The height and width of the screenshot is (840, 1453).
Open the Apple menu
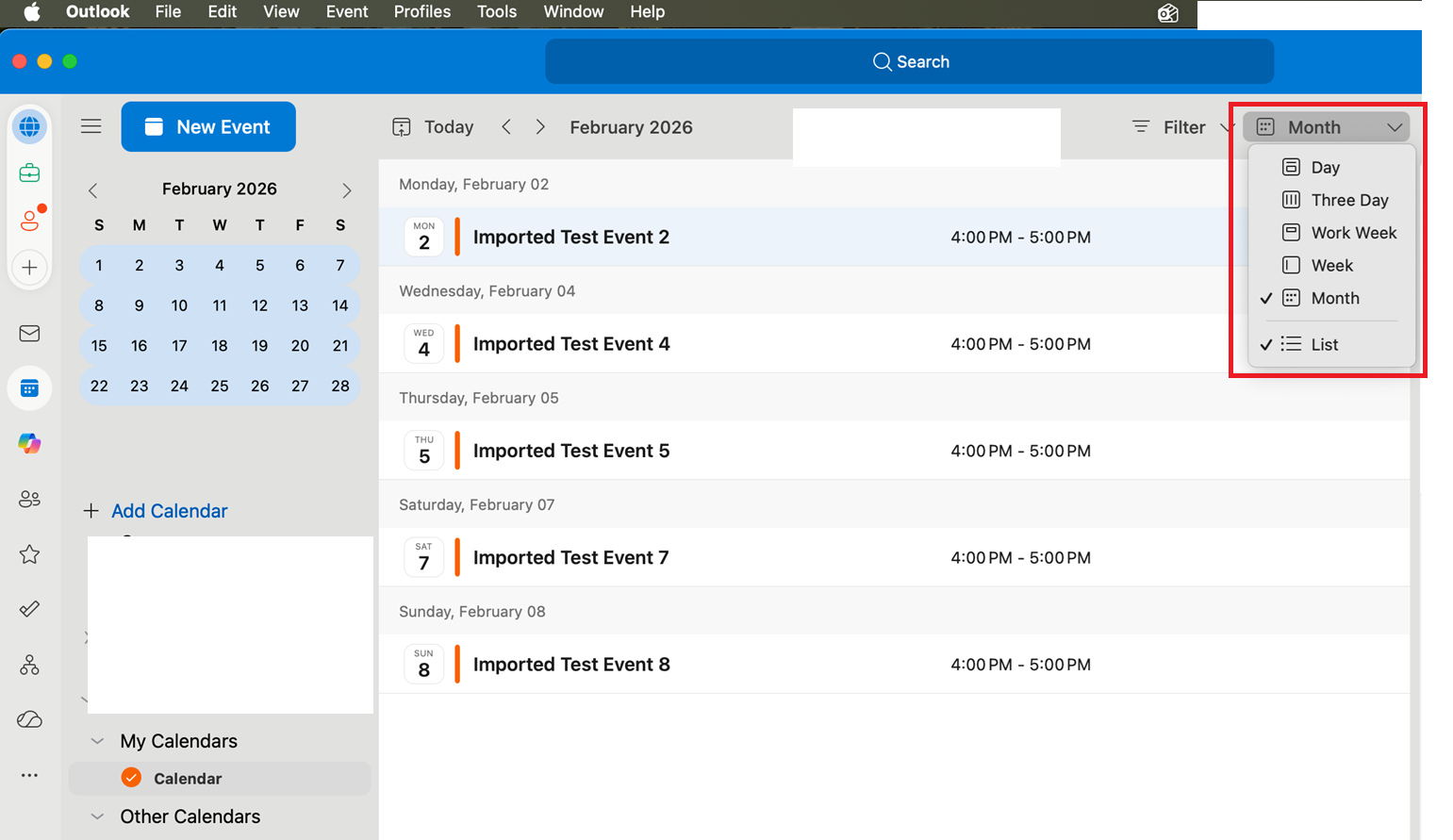click(31, 12)
